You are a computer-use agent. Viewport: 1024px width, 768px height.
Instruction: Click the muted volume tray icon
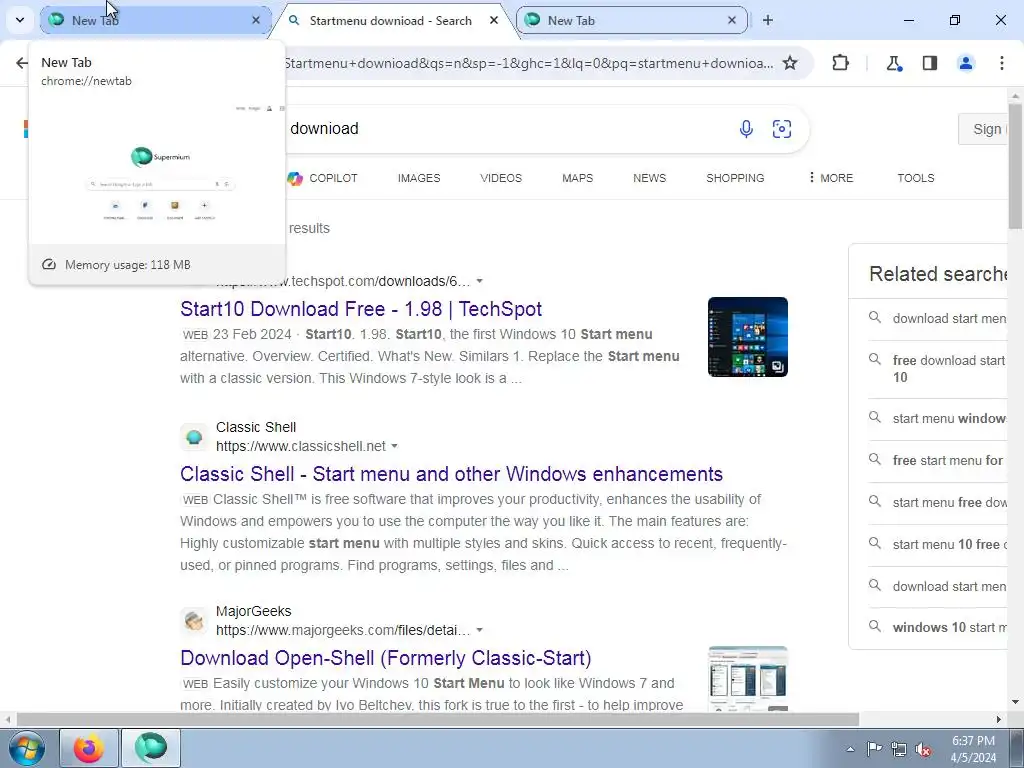coord(923,749)
